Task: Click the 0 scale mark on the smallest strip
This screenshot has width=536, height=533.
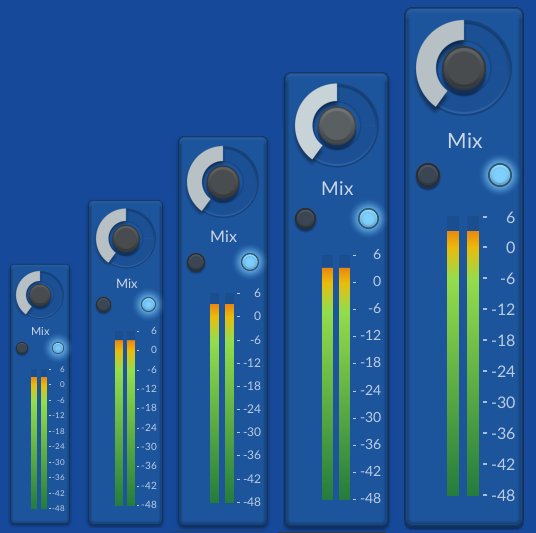Action: 62,384
